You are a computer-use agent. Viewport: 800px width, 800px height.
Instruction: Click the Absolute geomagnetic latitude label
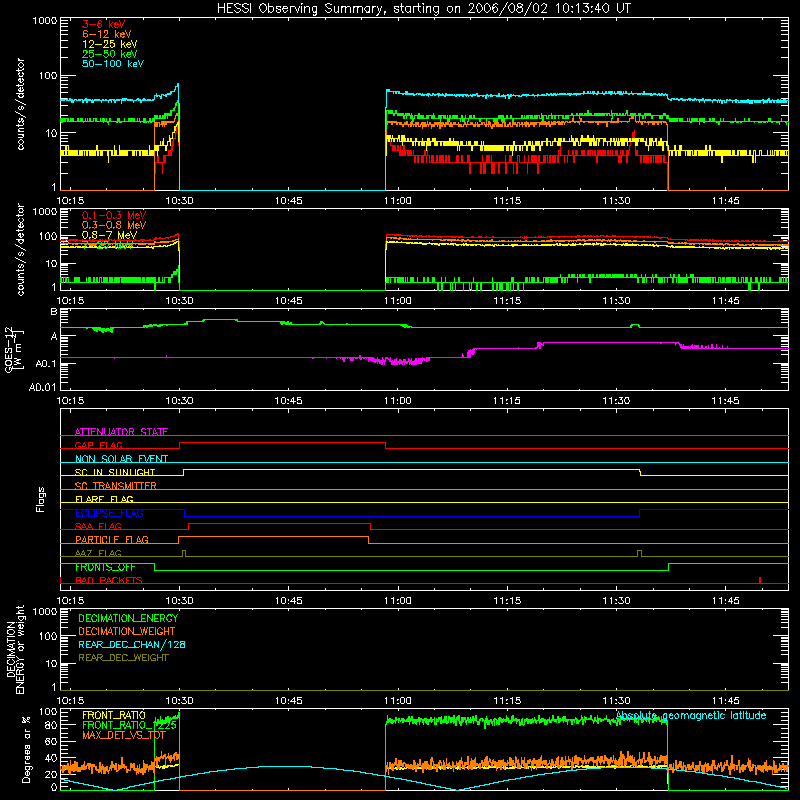(x=691, y=716)
